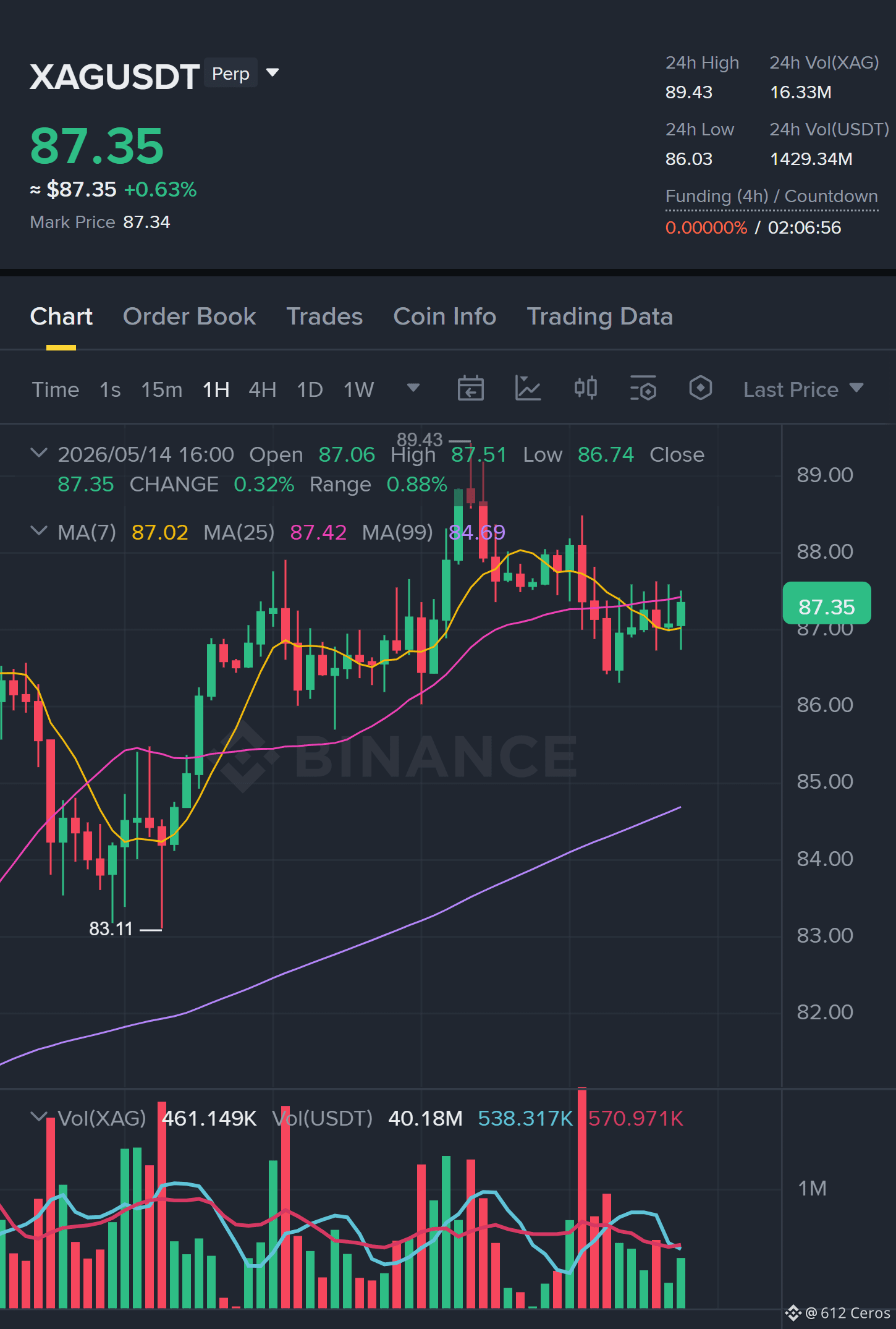The width and height of the screenshot is (896, 1329).
Task: Switch chart type via candlestick icon
Action: click(585, 388)
